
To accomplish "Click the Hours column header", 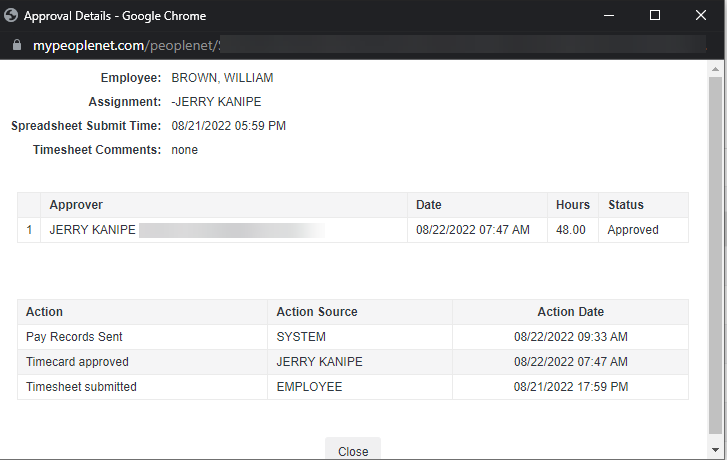I will tap(573, 205).
